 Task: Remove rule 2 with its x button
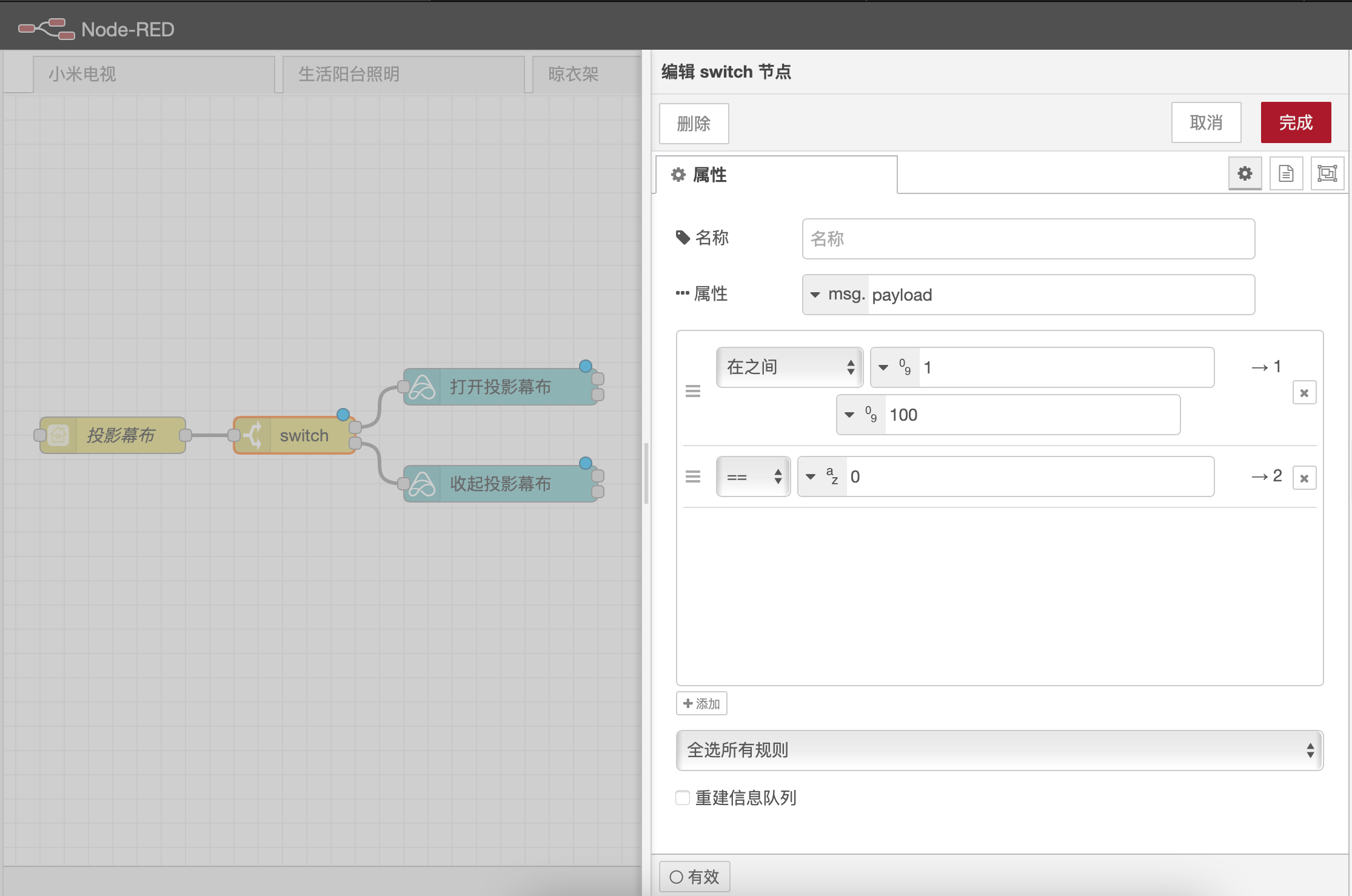point(1304,478)
